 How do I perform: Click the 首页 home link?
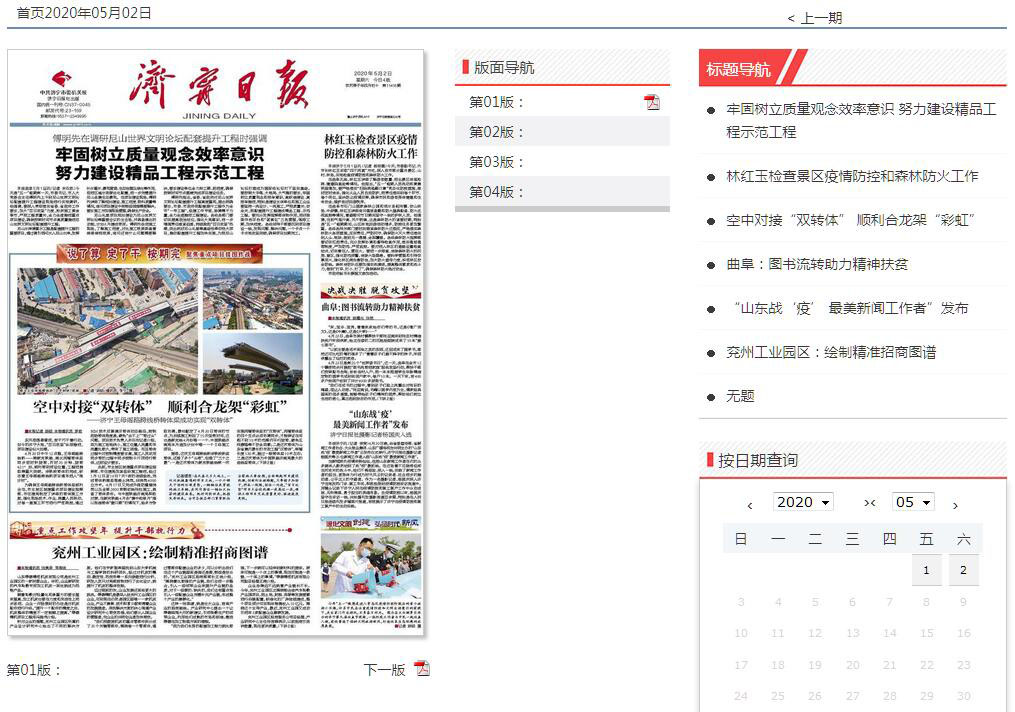(30, 13)
